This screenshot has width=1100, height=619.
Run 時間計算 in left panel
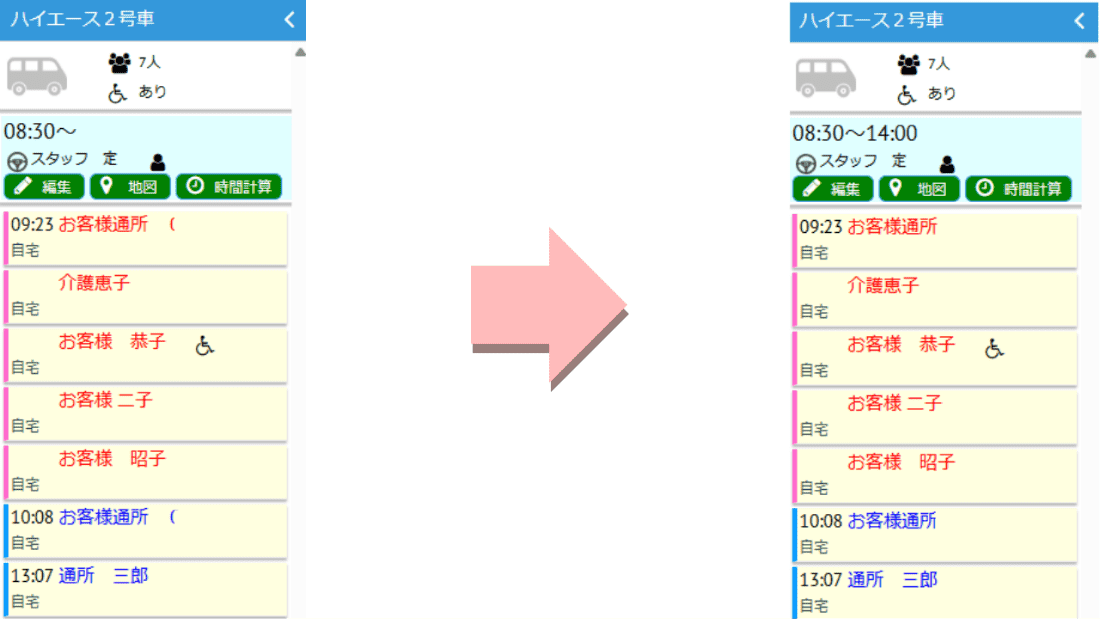[x=229, y=187]
